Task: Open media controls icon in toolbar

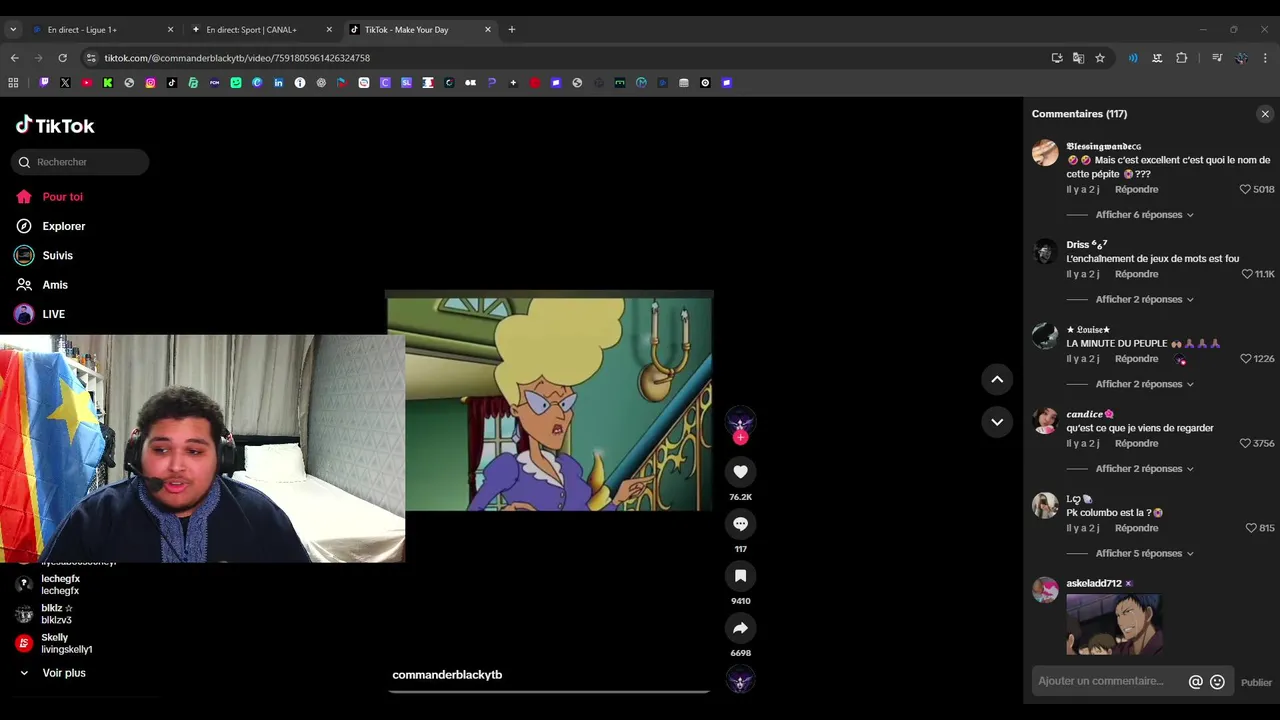Action: coord(1217,58)
